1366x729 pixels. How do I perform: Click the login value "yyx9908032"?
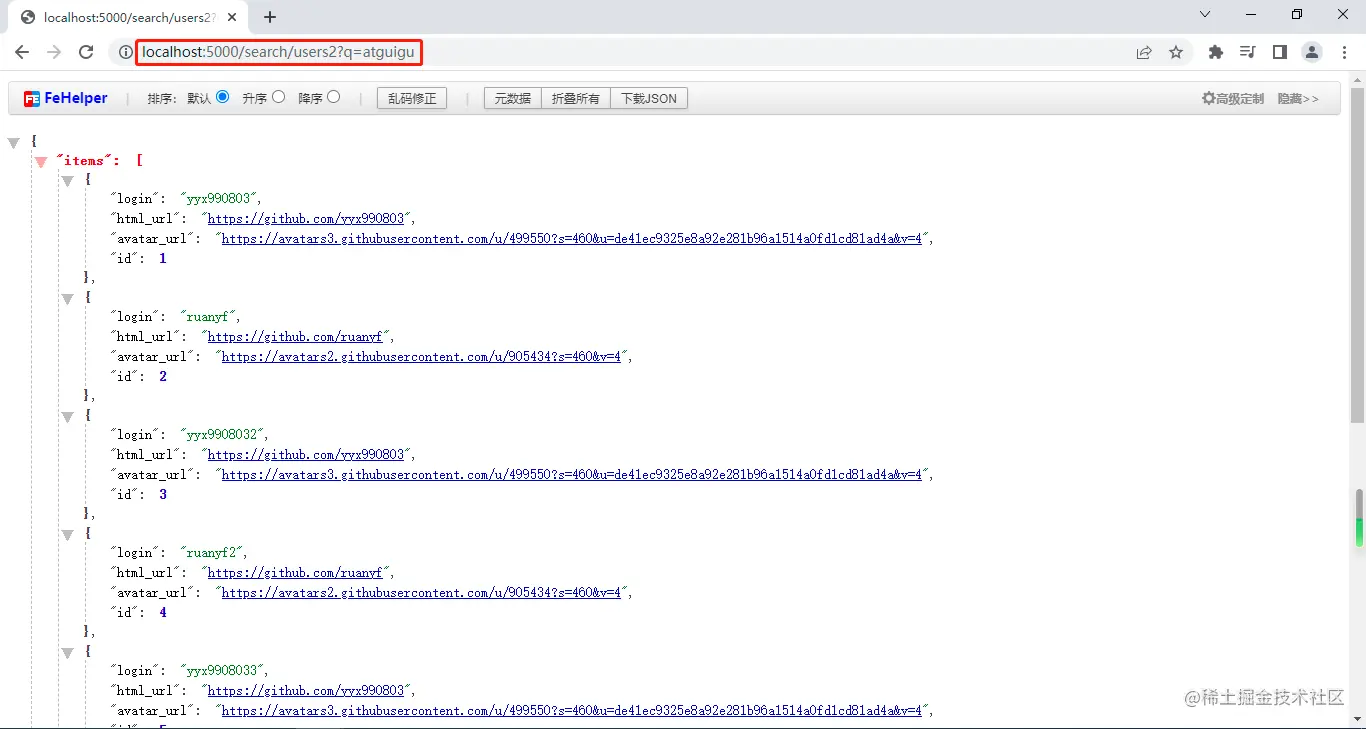[x=224, y=435]
